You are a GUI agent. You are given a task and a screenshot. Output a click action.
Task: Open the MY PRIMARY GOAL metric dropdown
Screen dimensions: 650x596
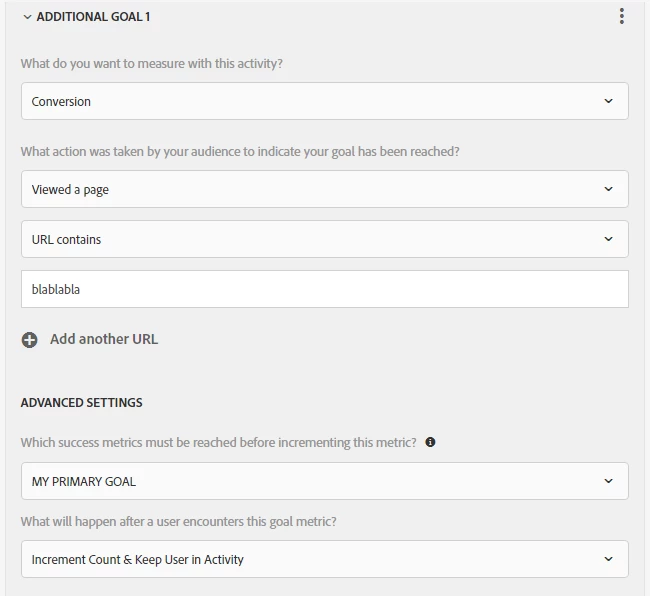click(324, 481)
